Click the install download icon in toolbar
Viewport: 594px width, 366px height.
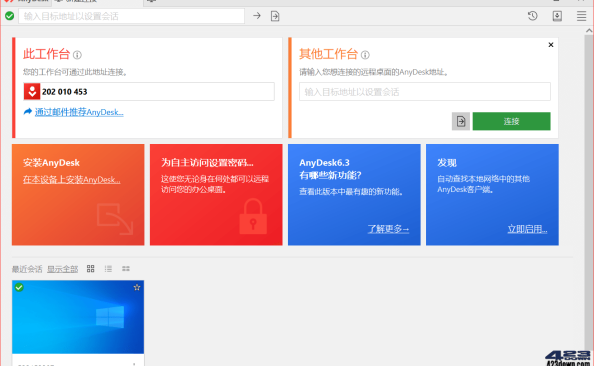click(557, 16)
